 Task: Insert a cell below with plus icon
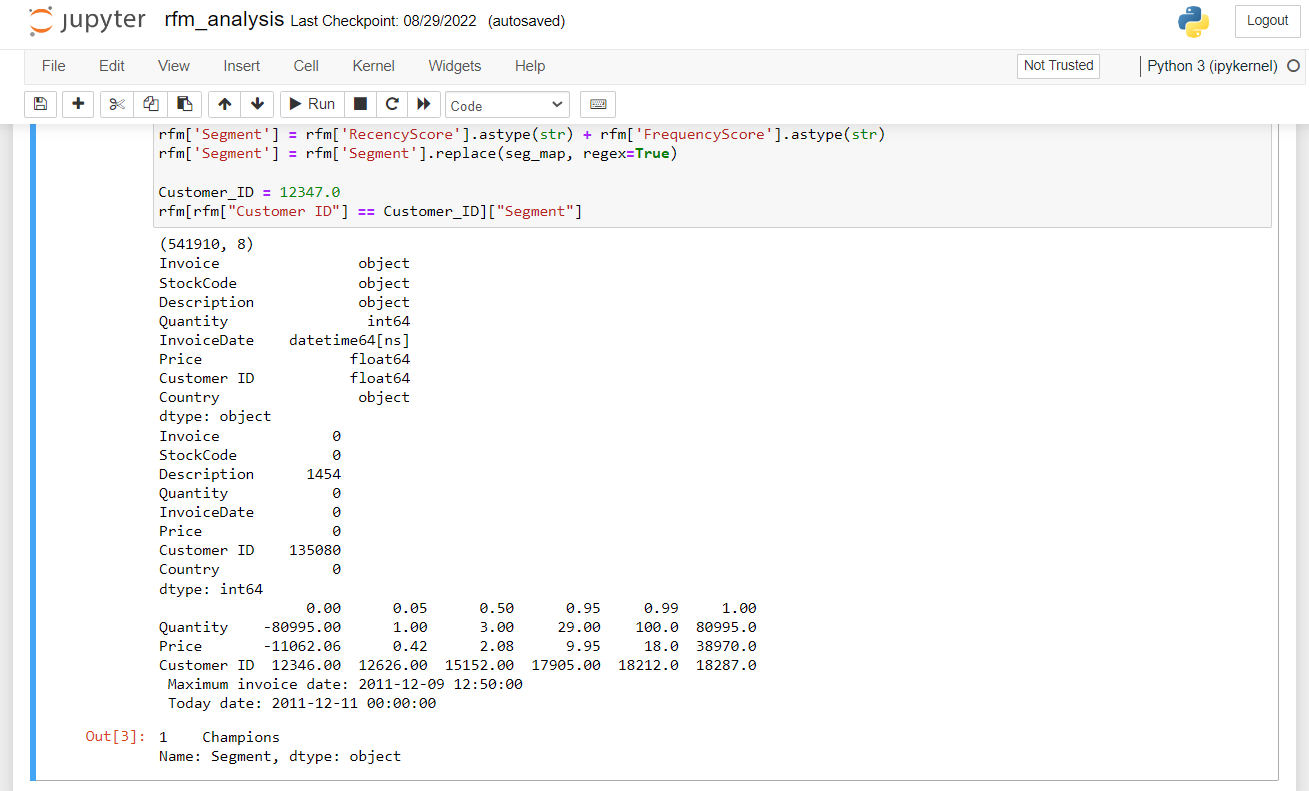pyautogui.click(x=78, y=104)
